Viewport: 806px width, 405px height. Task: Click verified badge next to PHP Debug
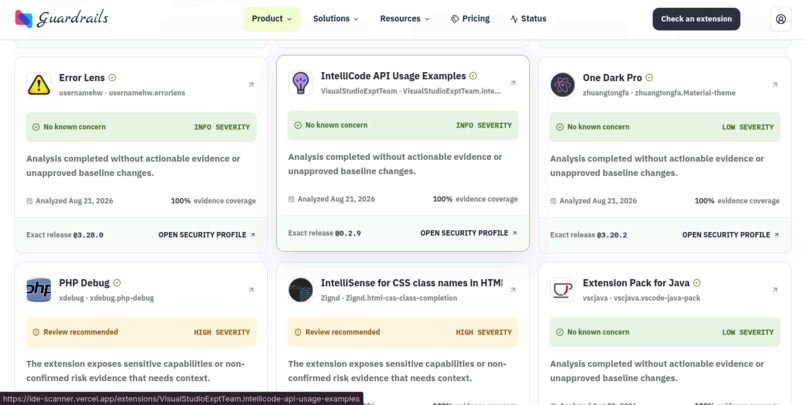(117, 283)
